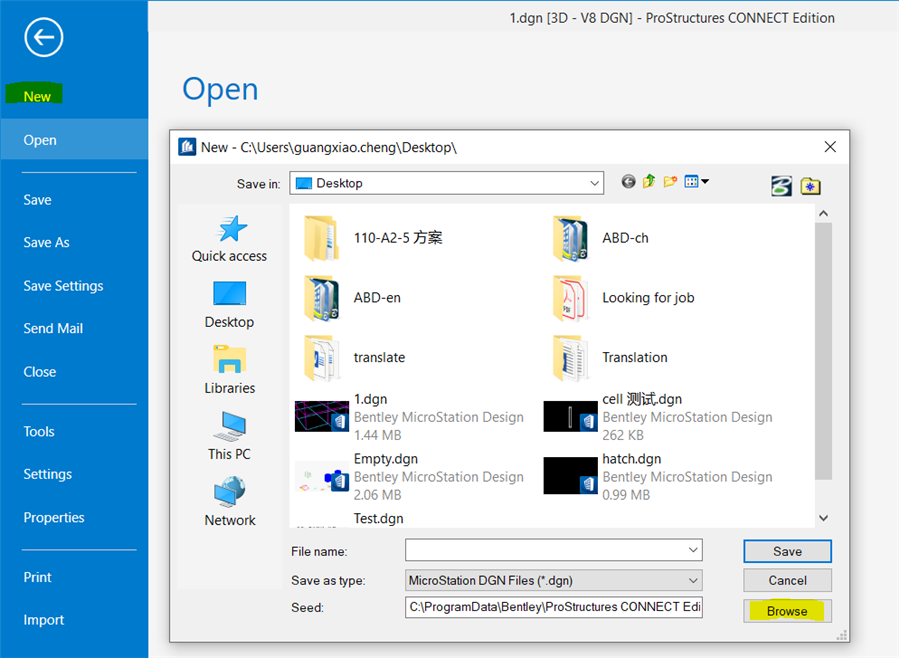This screenshot has height=658, width=899.
Task: Click the Browse button for seed file
Action: coord(787,611)
